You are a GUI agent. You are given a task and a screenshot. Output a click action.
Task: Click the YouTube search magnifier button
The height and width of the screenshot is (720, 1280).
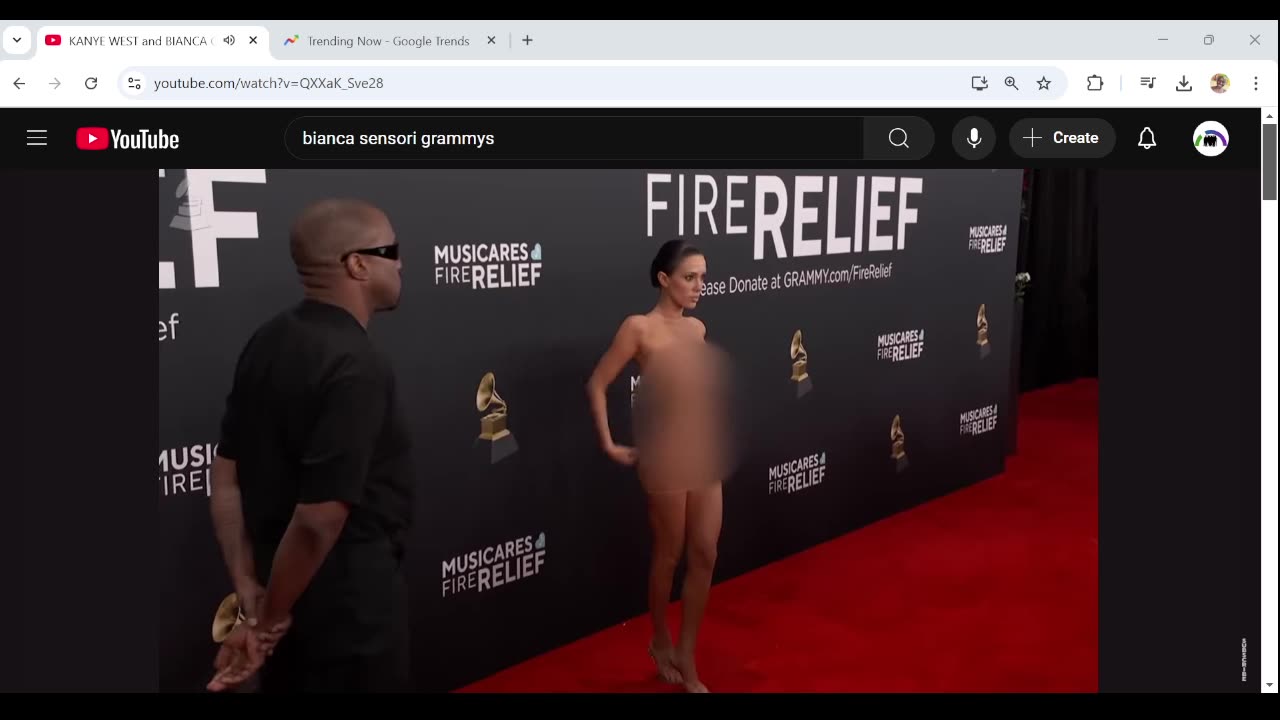[899, 138]
